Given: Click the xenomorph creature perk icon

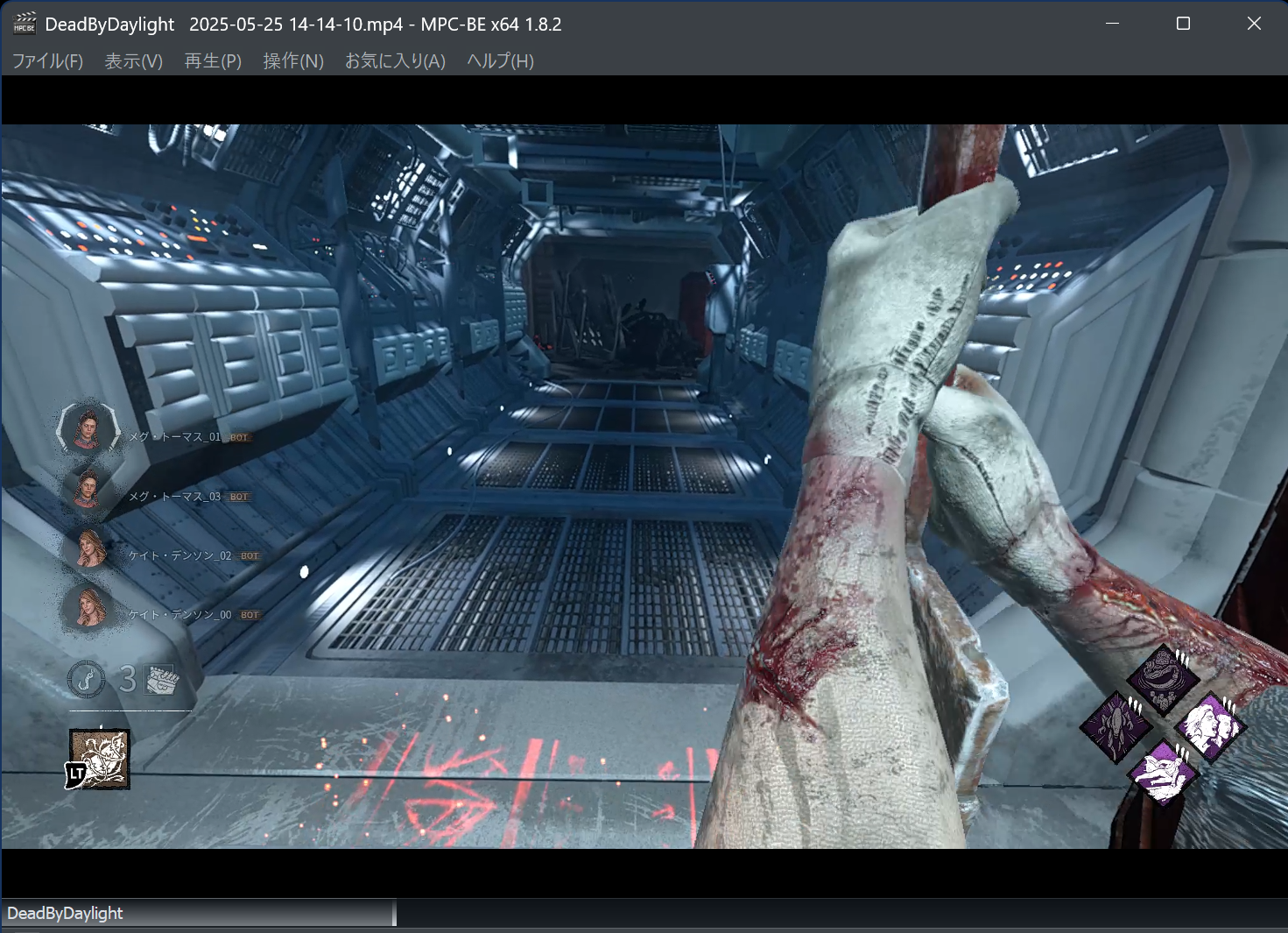Looking at the screenshot, I should (x=1116, y=724).
